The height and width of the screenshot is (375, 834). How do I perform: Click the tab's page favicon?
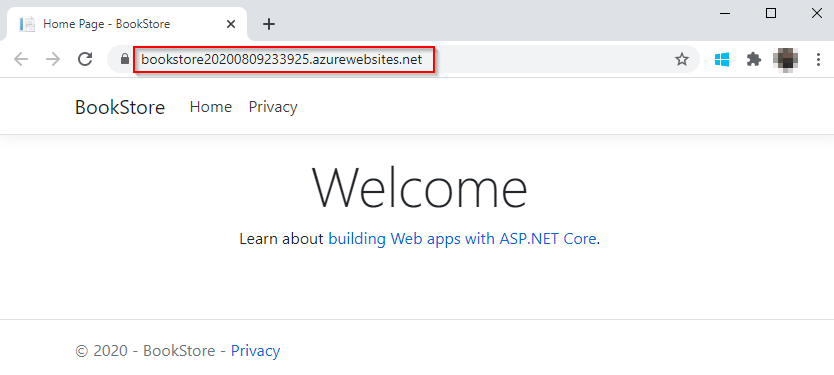[x=27, y=24]
